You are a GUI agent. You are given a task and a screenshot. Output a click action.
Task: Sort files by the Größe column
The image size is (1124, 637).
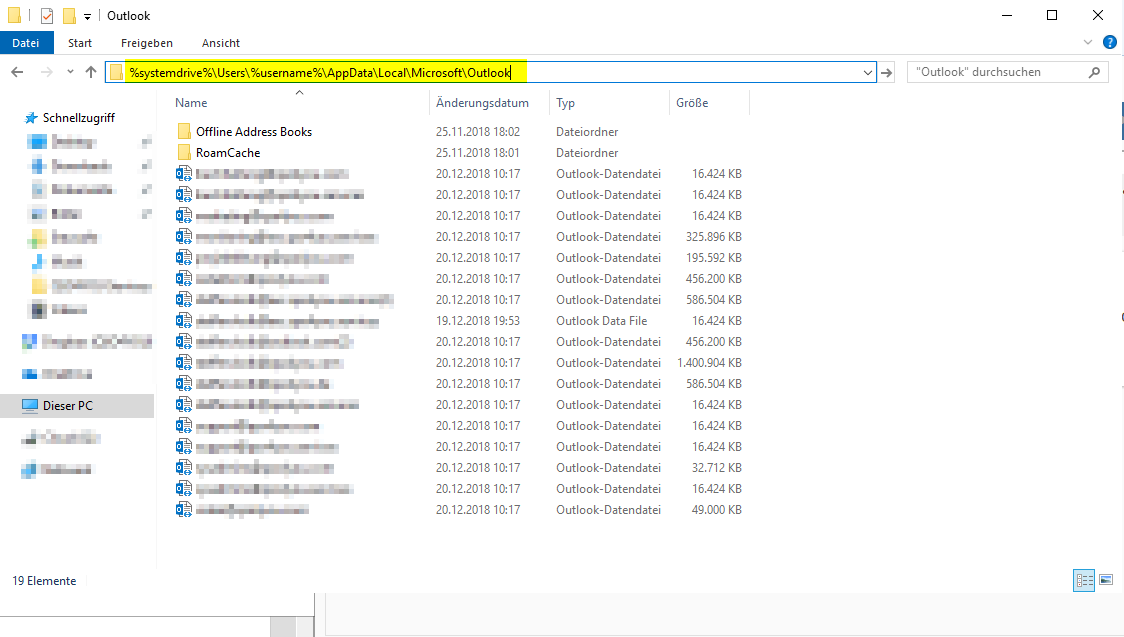click(692, 103)
